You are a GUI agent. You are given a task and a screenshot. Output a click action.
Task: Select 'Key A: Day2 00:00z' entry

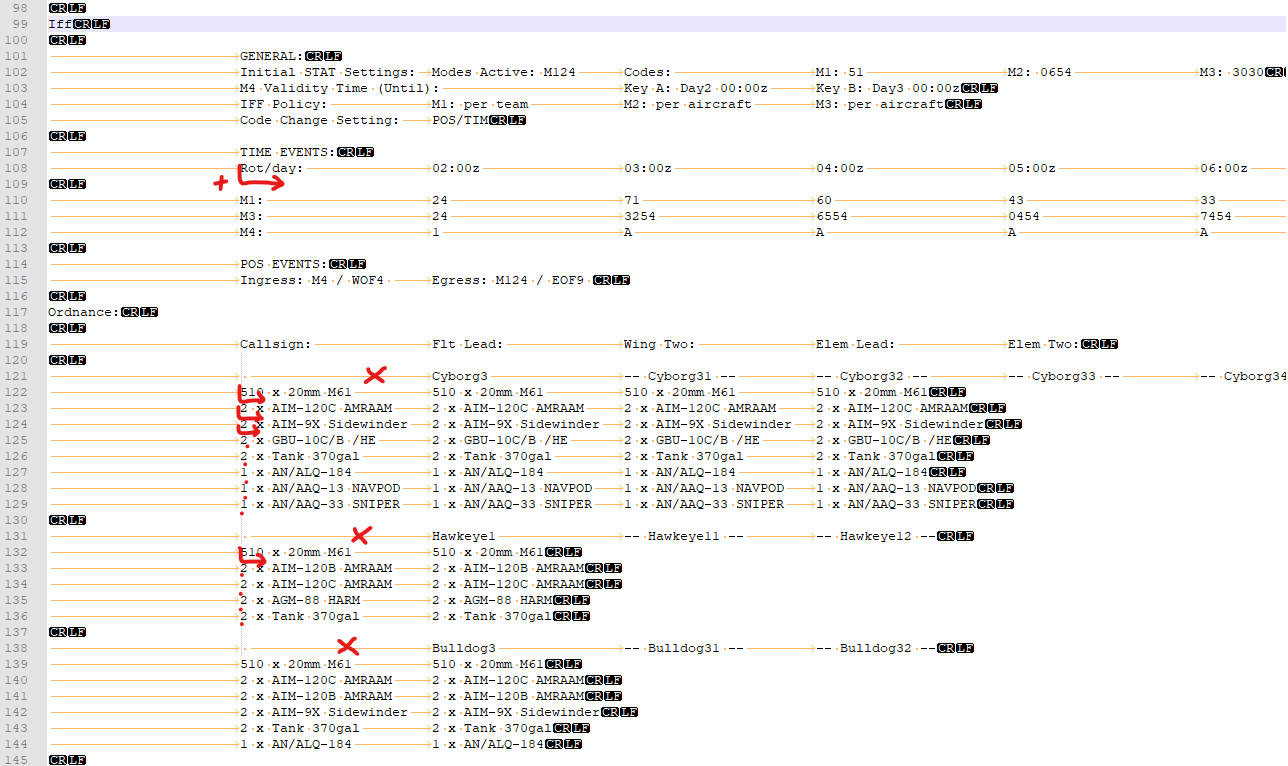pyautogui.click(x=696, y=88)
